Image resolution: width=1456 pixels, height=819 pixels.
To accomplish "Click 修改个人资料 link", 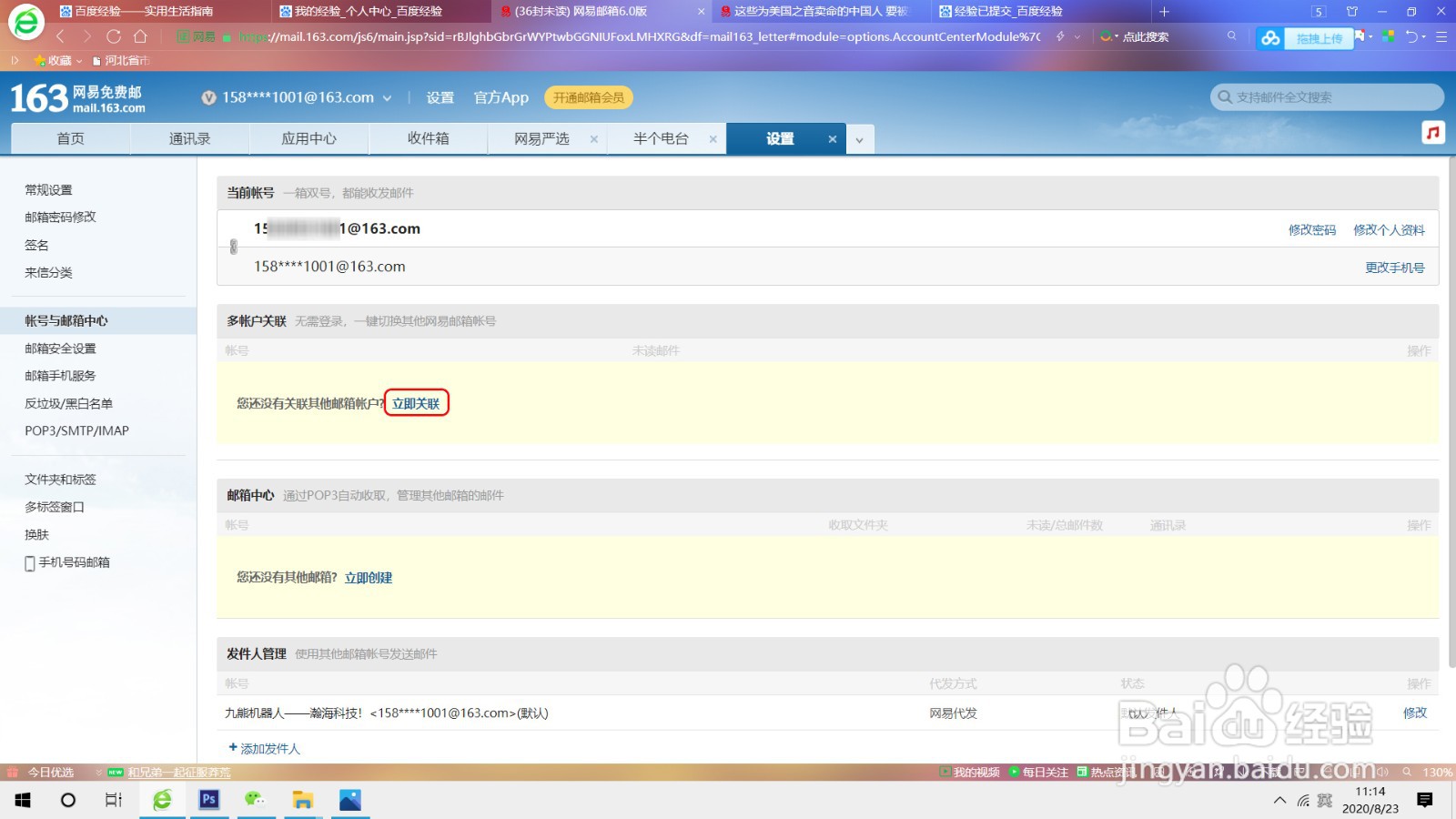I will coord(1390,230).
